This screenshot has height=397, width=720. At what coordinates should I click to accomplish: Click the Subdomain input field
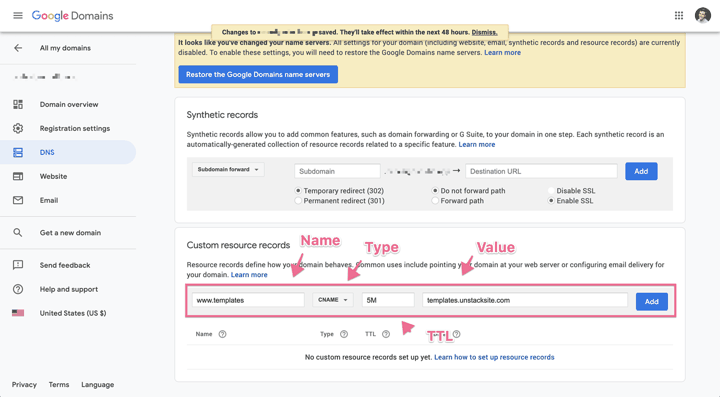337,171
